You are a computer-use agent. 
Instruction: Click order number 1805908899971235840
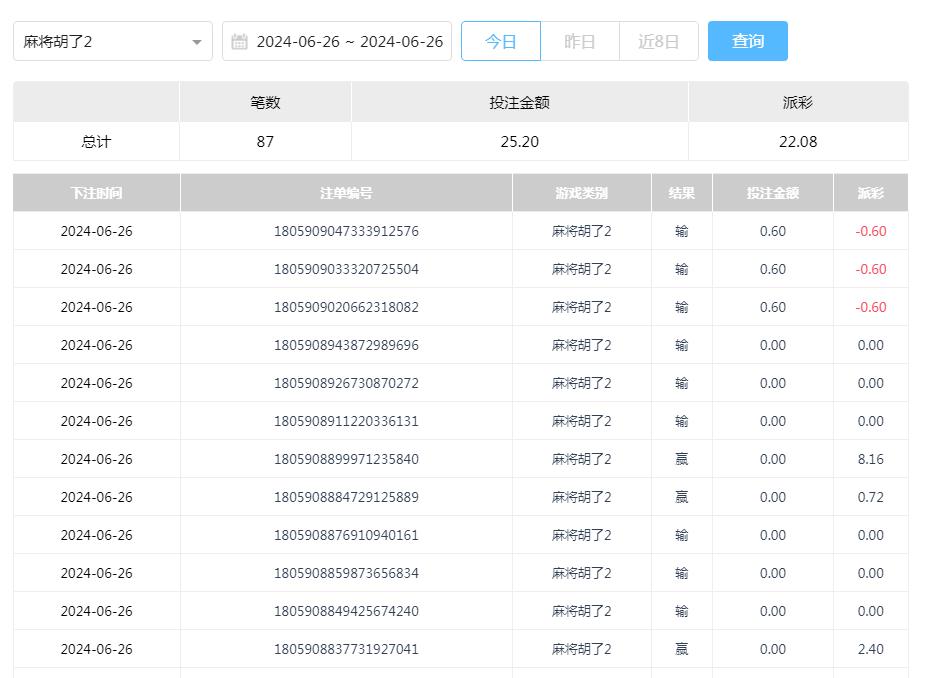(x=346, y=459)
